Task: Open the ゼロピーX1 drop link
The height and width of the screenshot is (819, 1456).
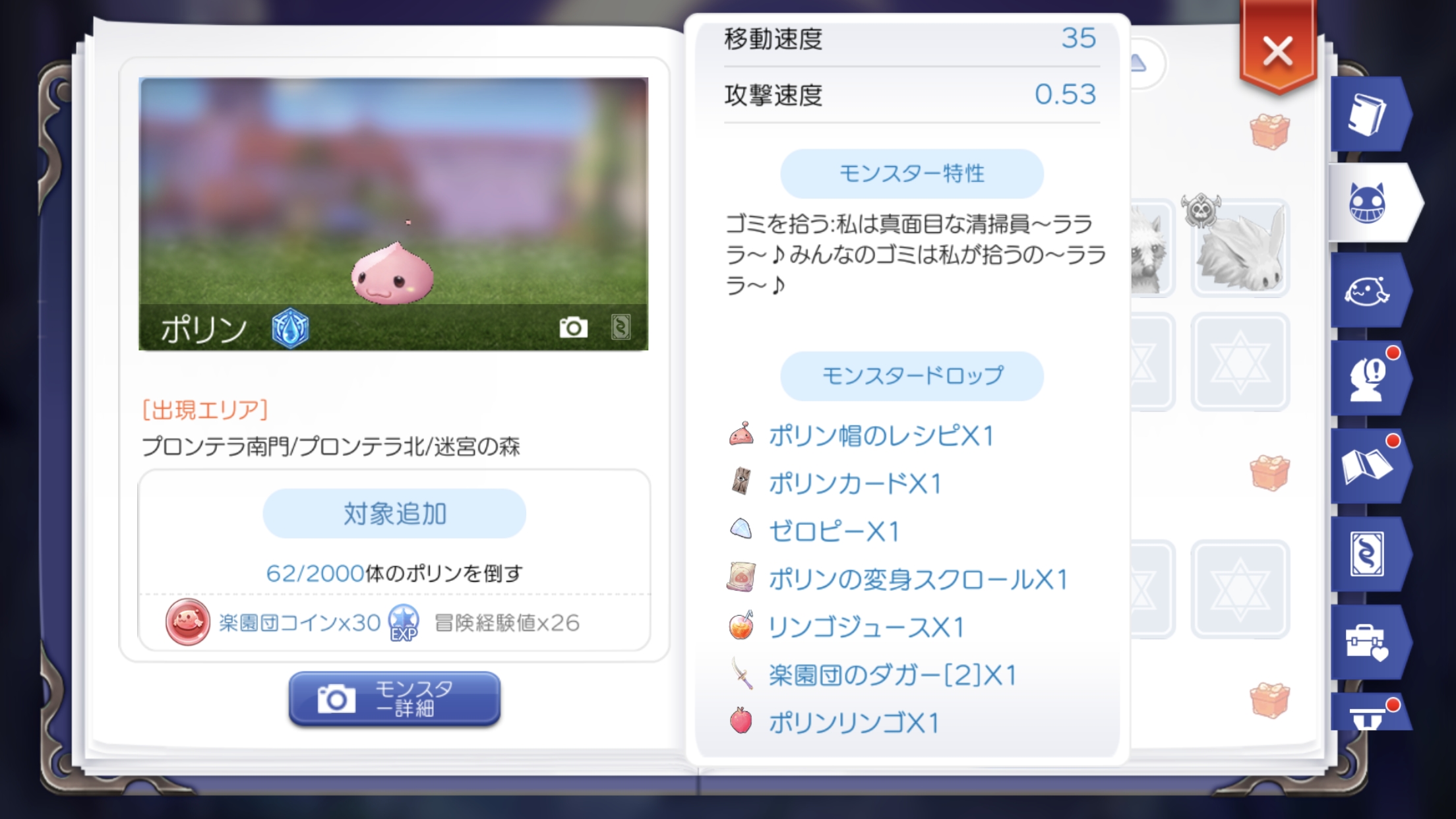Action: pos(834,531)
